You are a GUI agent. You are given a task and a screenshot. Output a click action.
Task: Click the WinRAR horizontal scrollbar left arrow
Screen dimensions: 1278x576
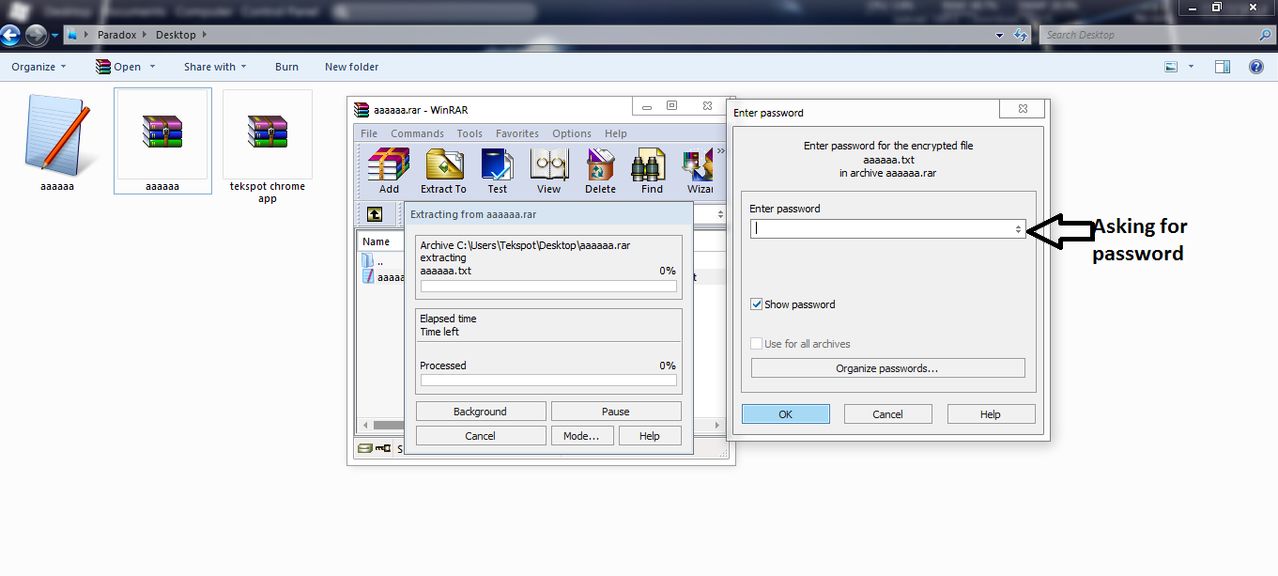(x=364, y=425)
